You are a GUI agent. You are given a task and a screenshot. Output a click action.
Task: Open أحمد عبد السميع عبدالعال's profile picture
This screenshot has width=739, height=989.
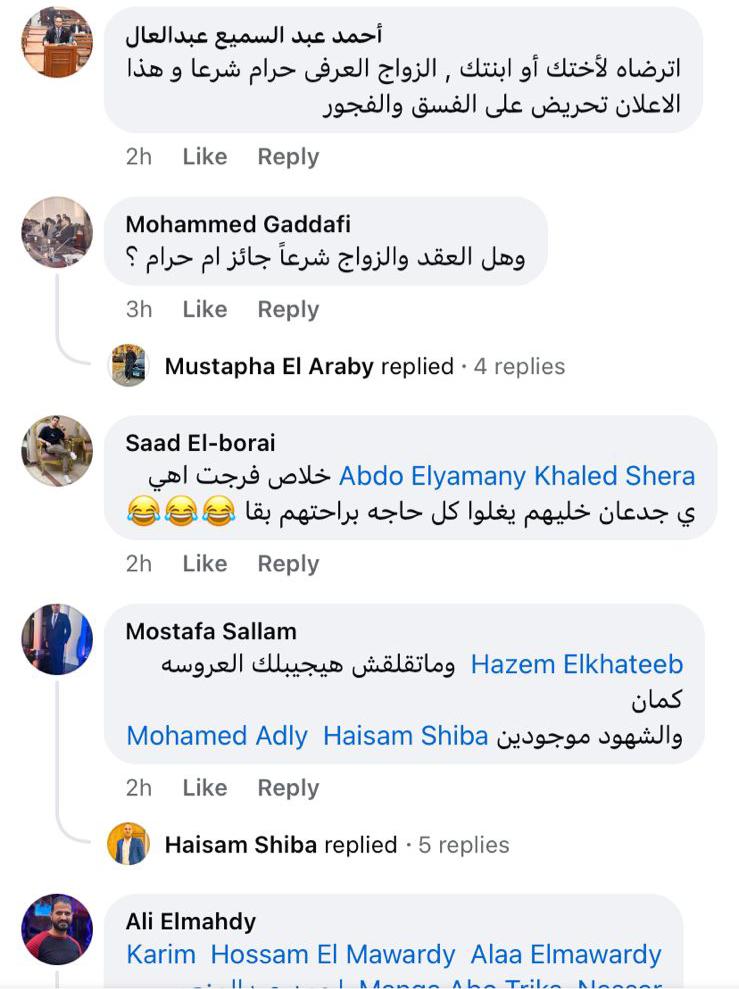[57, 42]
